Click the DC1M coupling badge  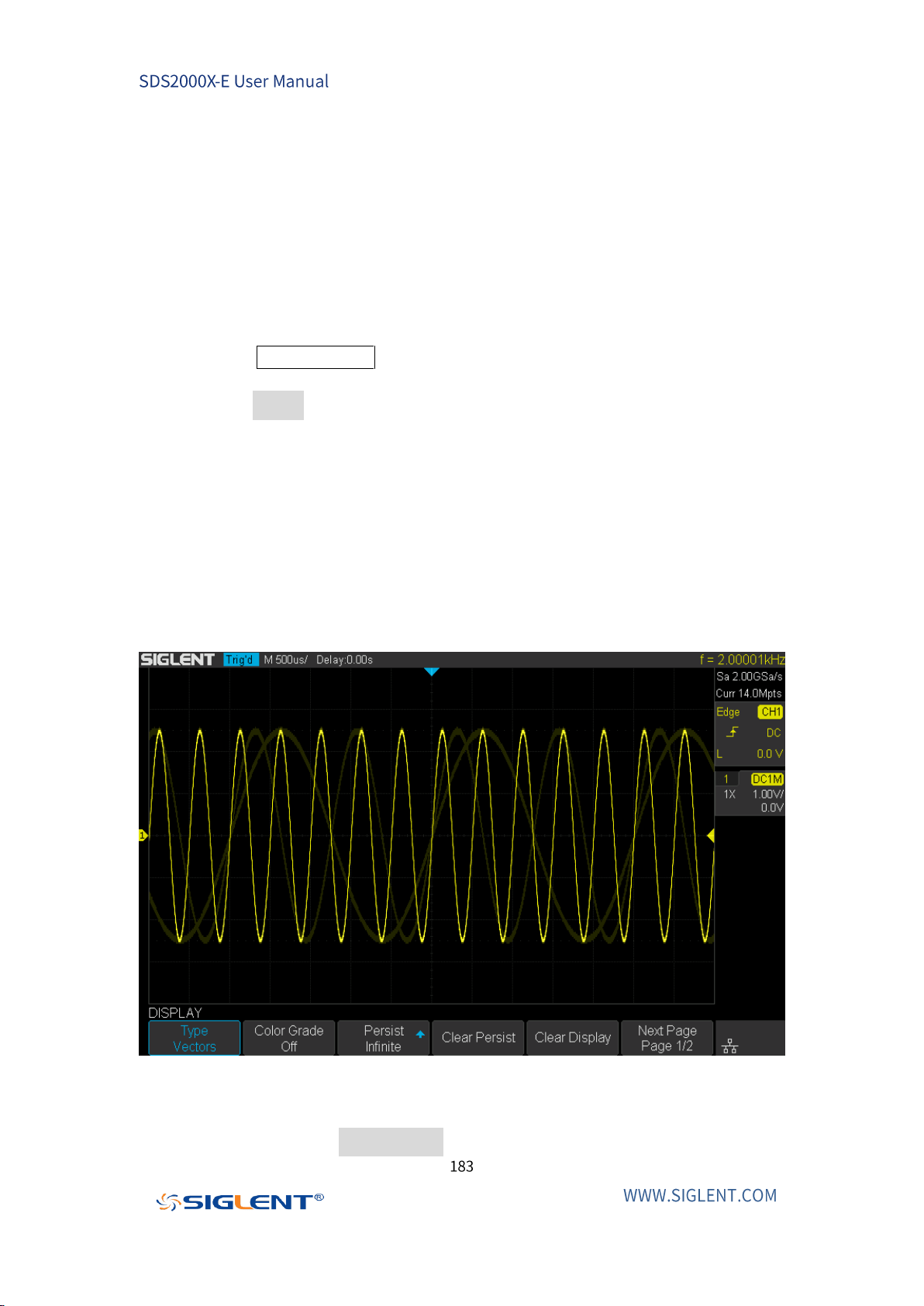pyautogui.click(x=767, y=779)
